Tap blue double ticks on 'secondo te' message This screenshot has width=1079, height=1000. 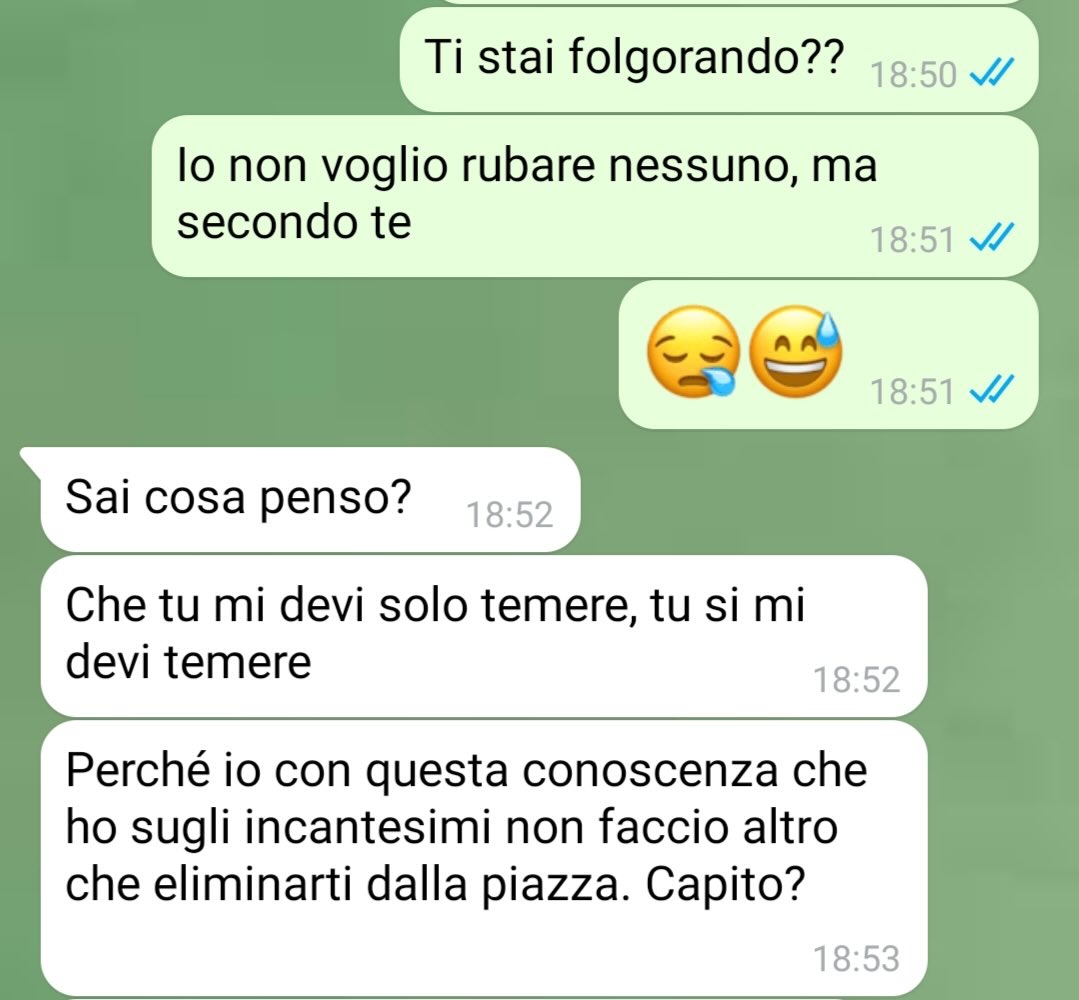(x=992, y=237)
